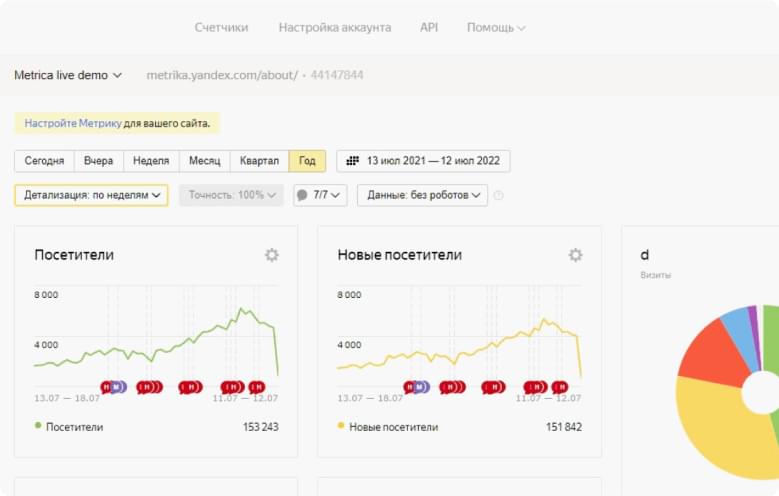Open settings gear of Новые посетители widget
The width and height of the screenshot is (779, 496).
click(x=575, y=255)
